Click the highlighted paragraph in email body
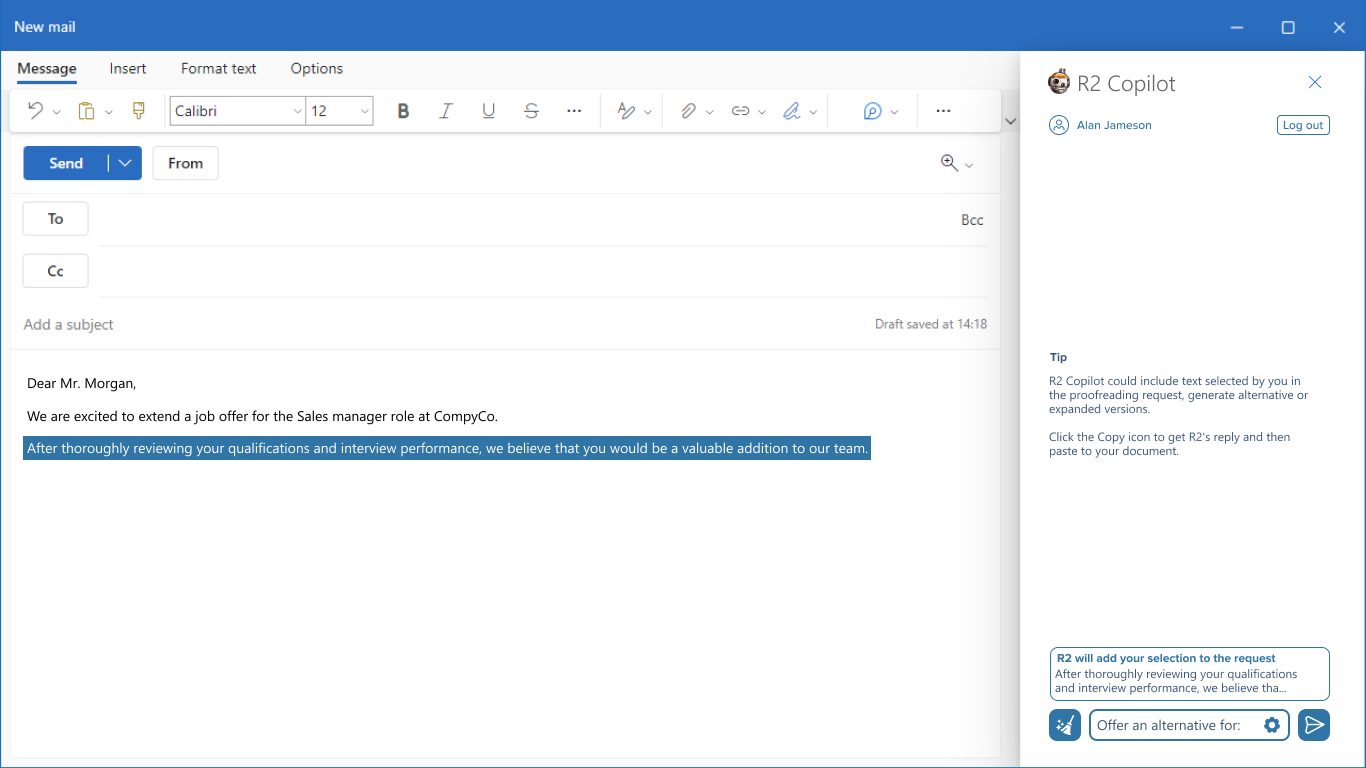 [447, 448]
